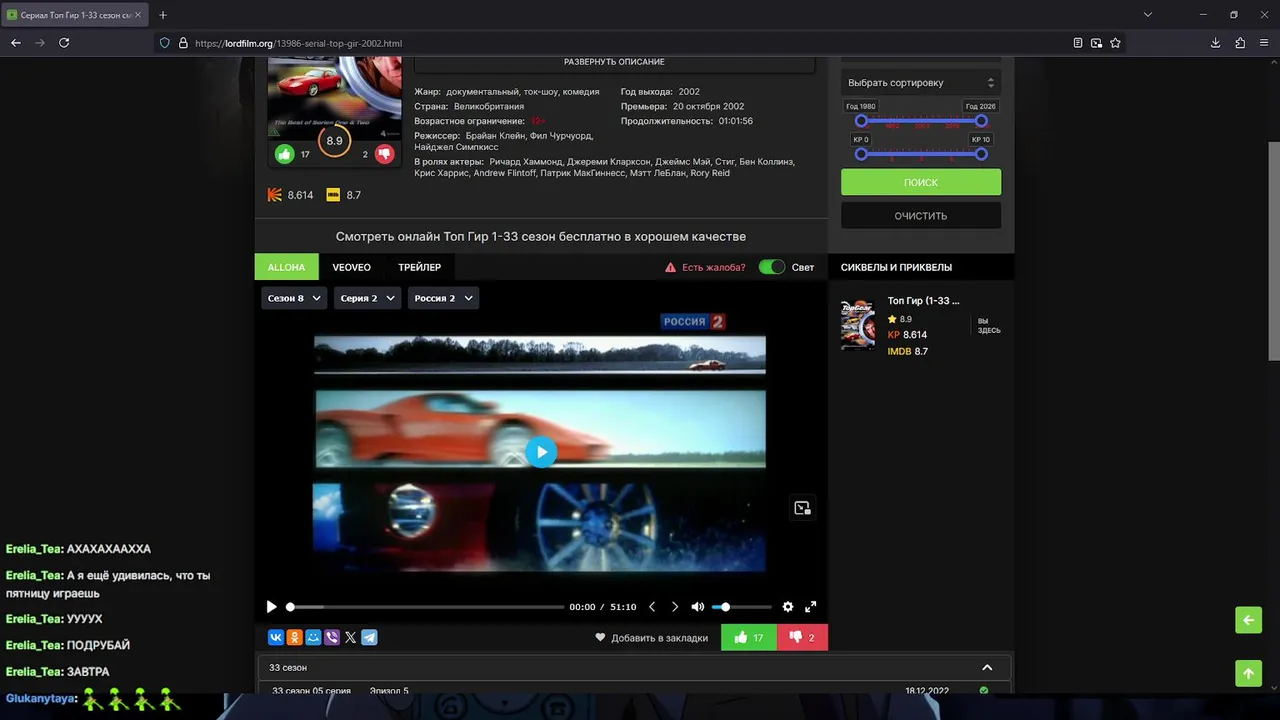This screenshot has width=1280, height=720.
Task: Click the ОЧИСТИТЬ button
Action: (921, 216)
